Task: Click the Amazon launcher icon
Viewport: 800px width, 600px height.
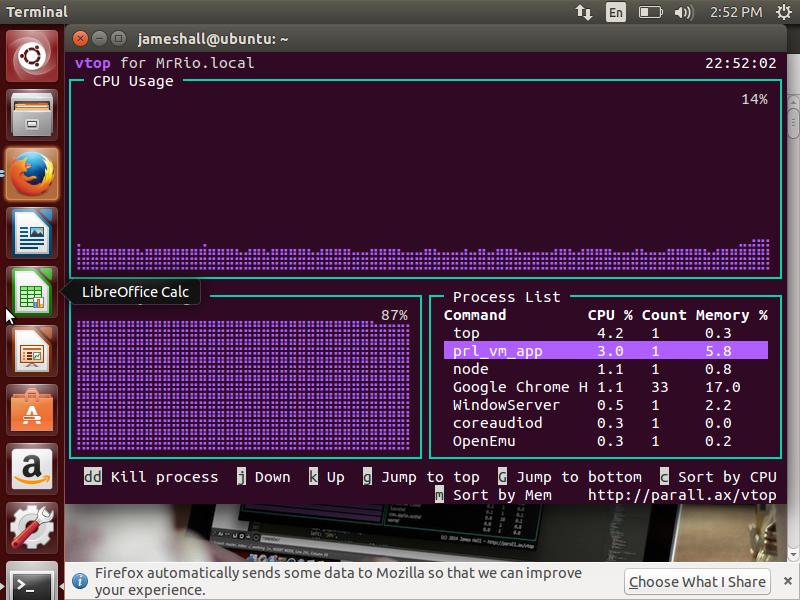Action: tap(32, 470)
